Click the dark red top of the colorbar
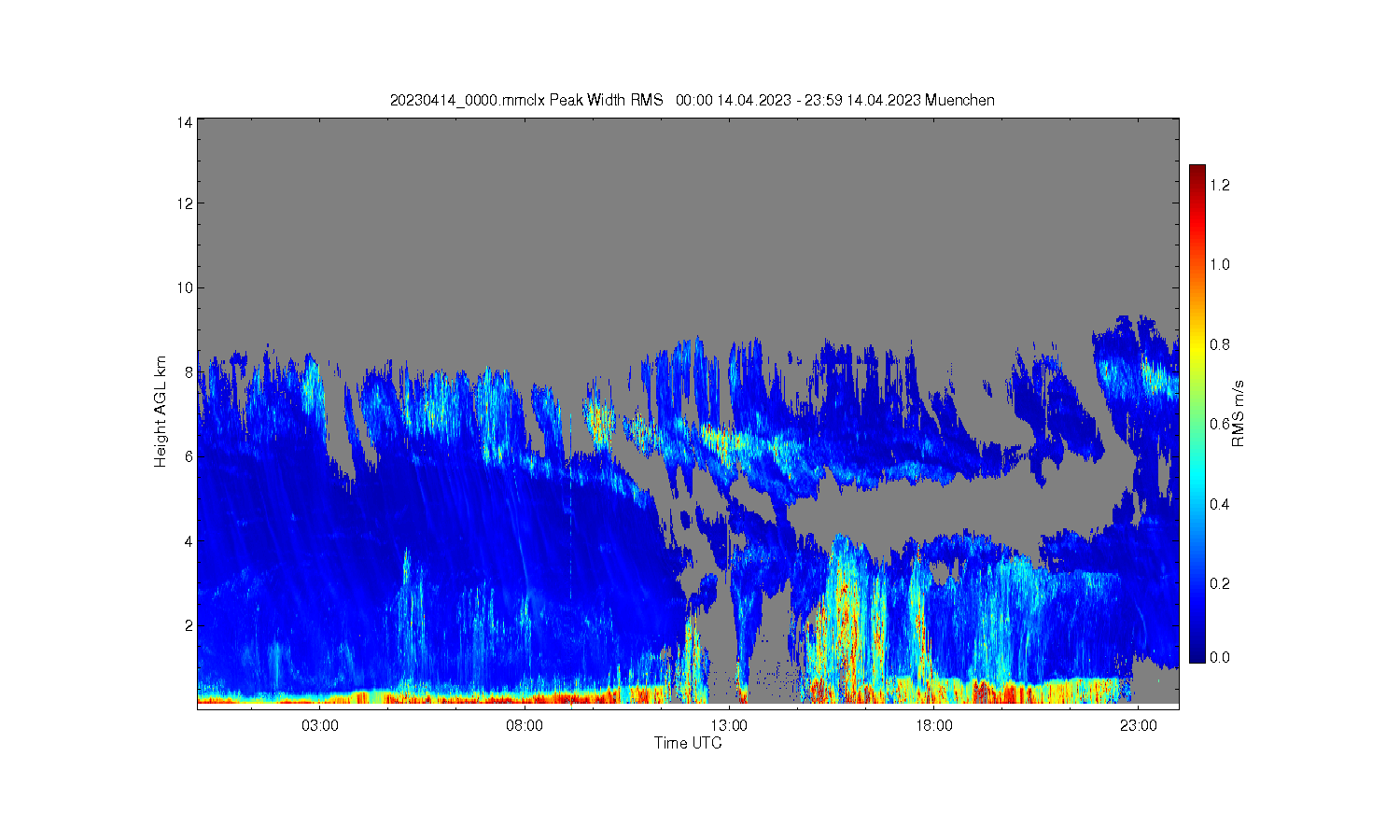 coord(1197,172)
